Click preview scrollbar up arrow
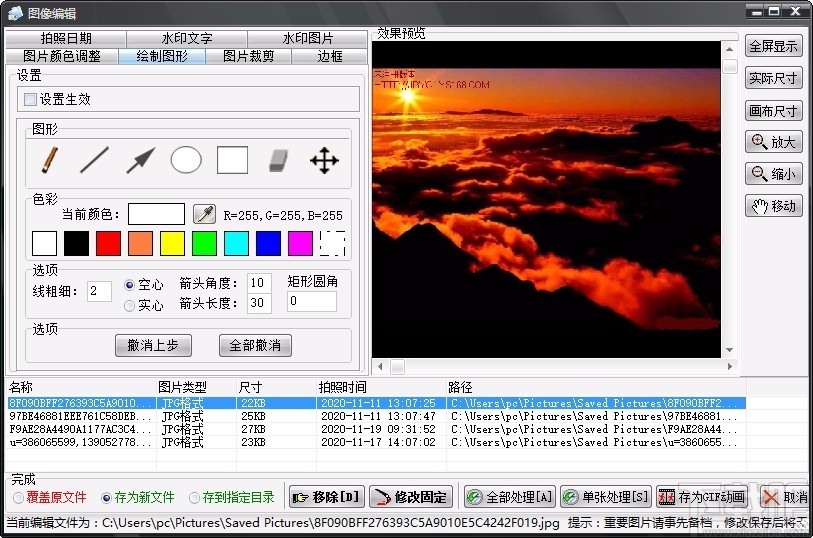813x538 pixels. pyautogui.click(x=730, y=49)
